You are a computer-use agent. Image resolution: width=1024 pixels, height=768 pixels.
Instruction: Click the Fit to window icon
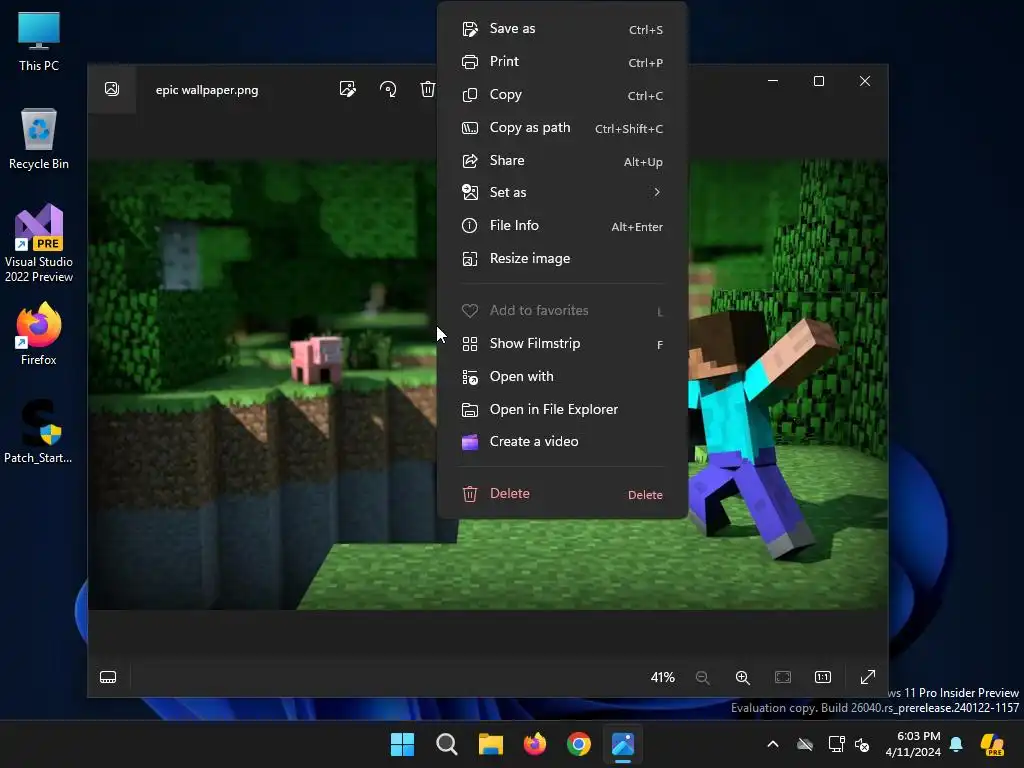tap(782, 677)
